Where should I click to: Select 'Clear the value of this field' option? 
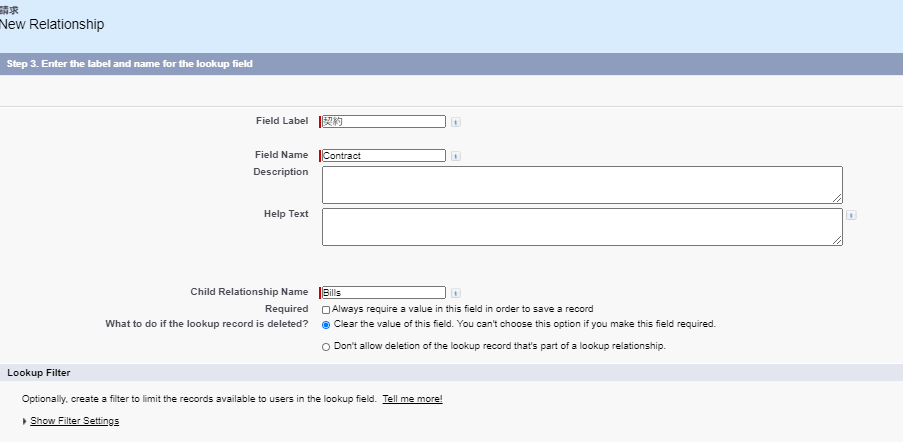coord(326,325)
